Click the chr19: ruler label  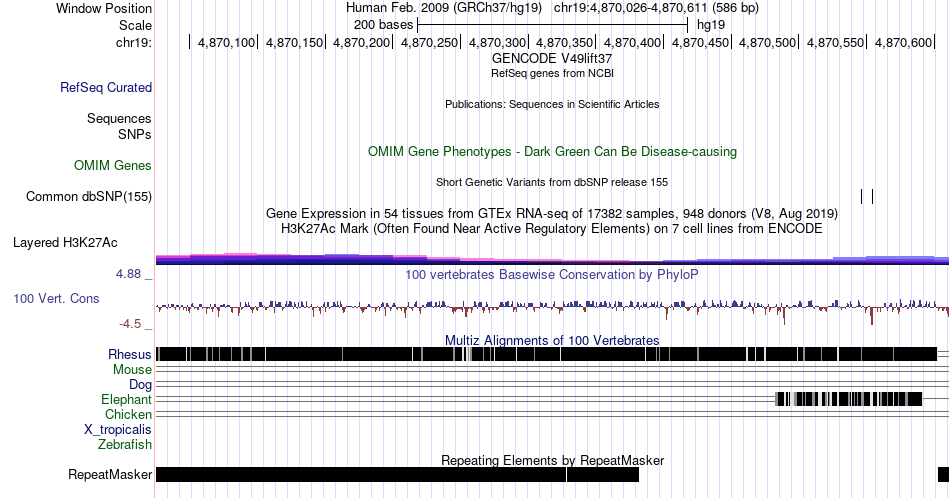point(134,42)
